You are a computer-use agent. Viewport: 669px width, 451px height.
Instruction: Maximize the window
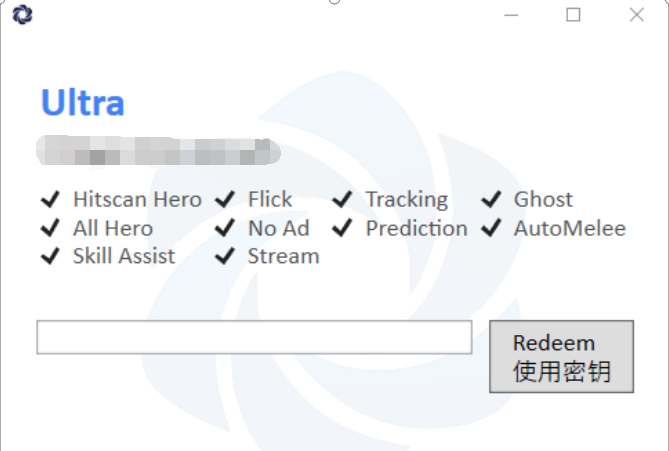(x=573, y=15)
